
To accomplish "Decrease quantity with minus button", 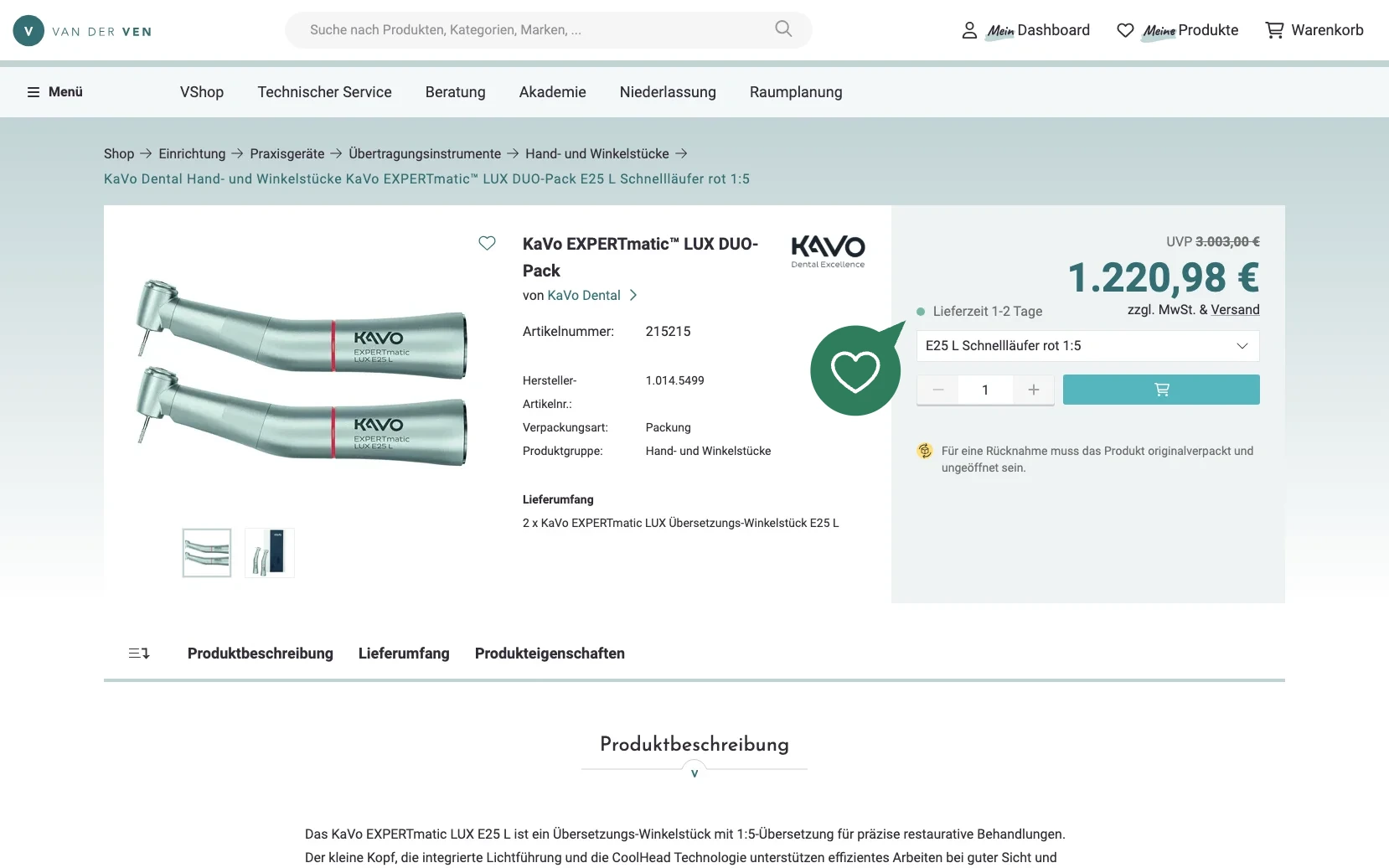I will coord(938,390).
